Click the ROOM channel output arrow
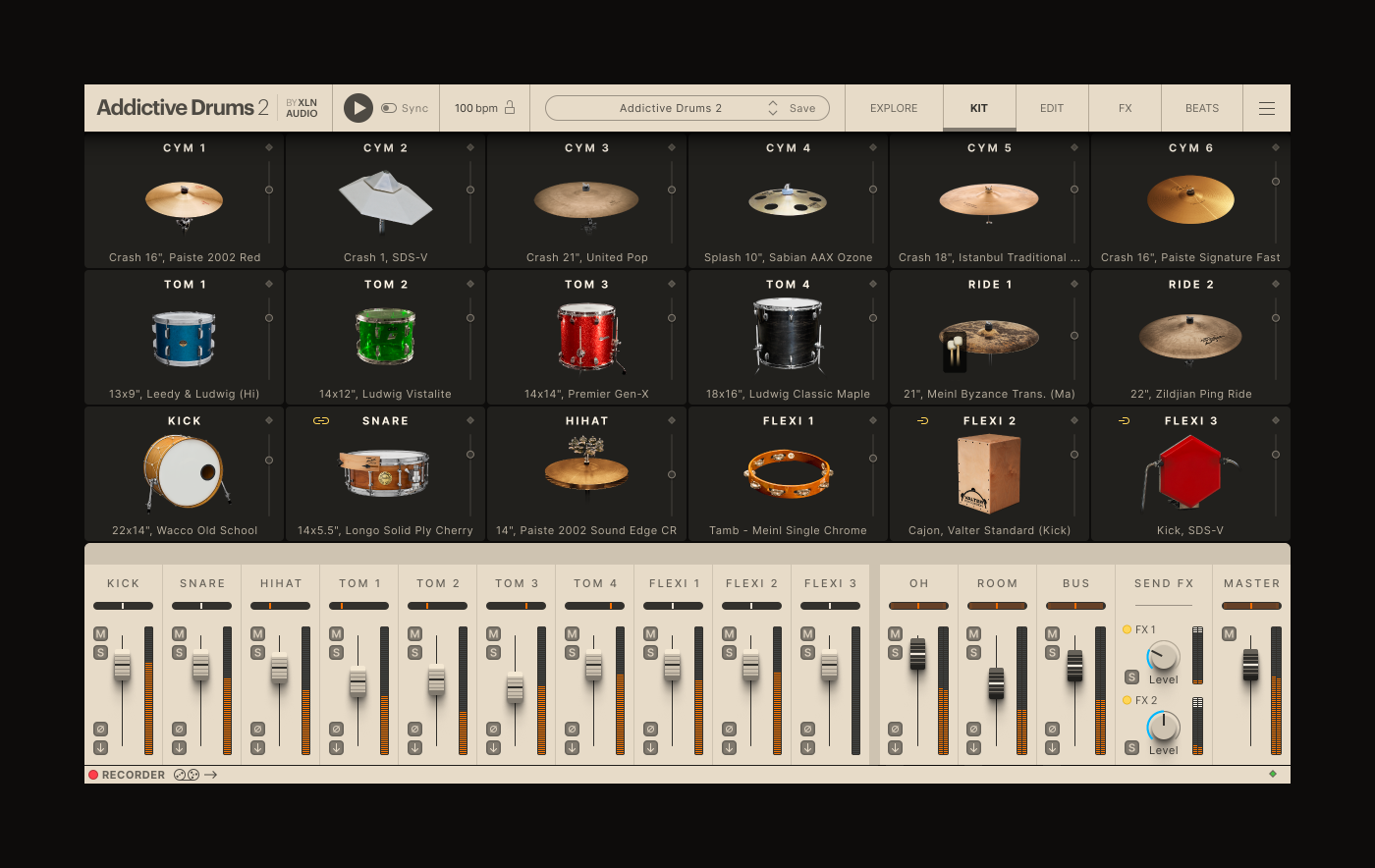 (x=973, y=747)
